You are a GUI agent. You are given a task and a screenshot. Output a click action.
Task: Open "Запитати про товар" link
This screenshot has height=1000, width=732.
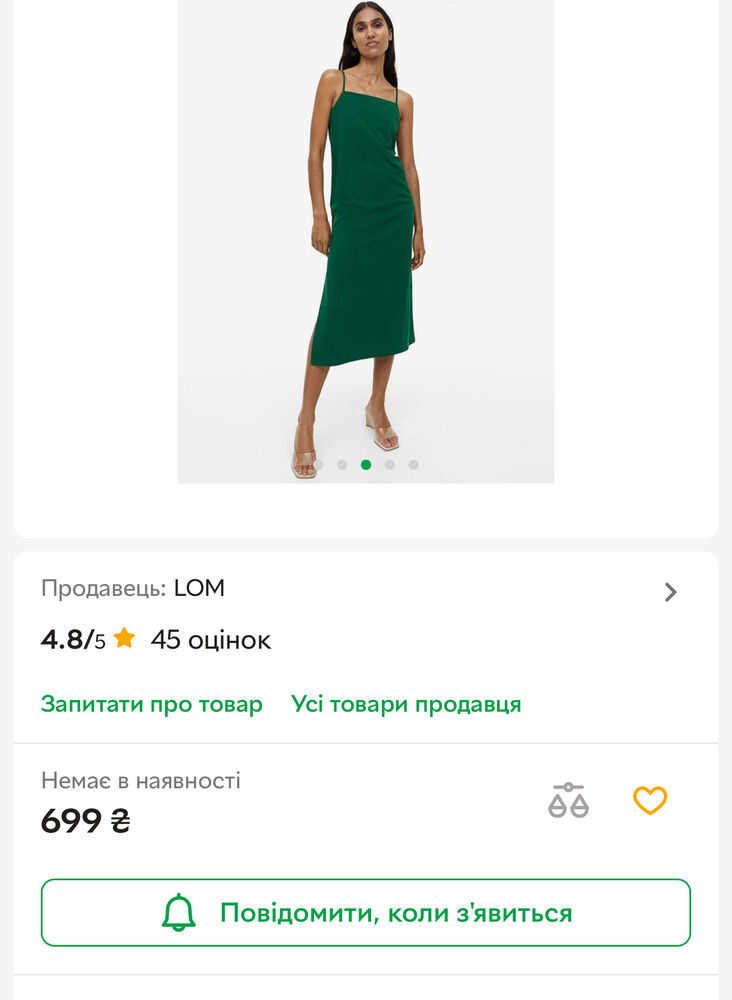tap(152, 704)
